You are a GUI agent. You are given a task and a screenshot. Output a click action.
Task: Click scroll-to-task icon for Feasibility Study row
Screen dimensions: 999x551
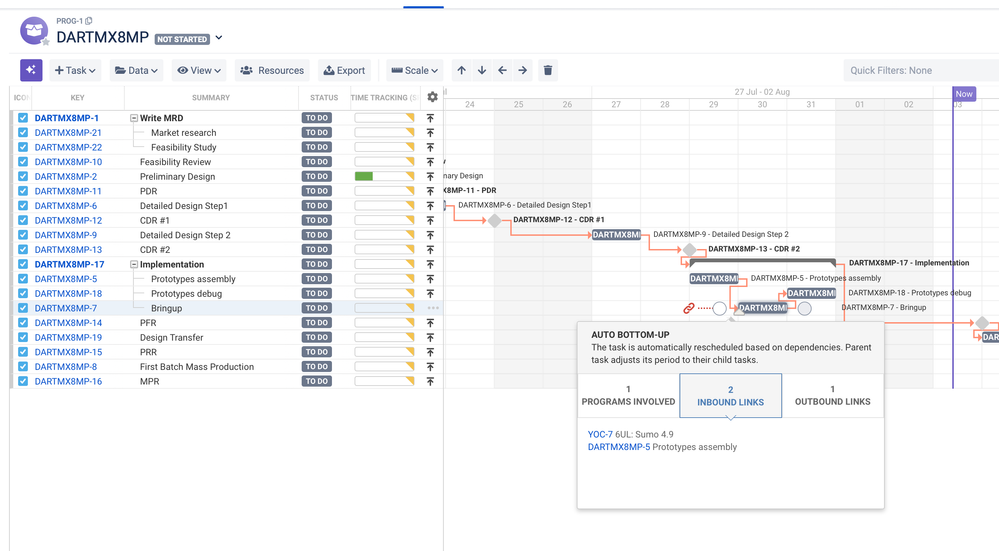[431, 147]
